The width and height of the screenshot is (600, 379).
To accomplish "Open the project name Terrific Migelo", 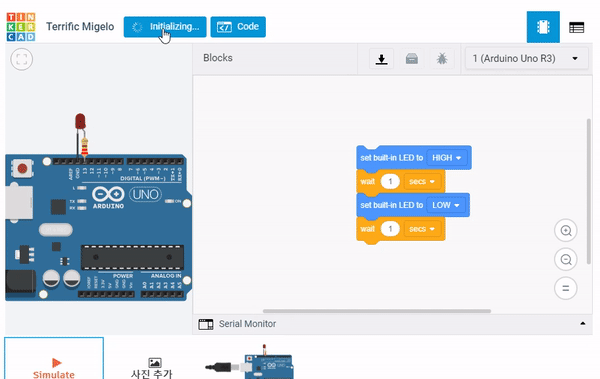I will (x=80, y=27).
